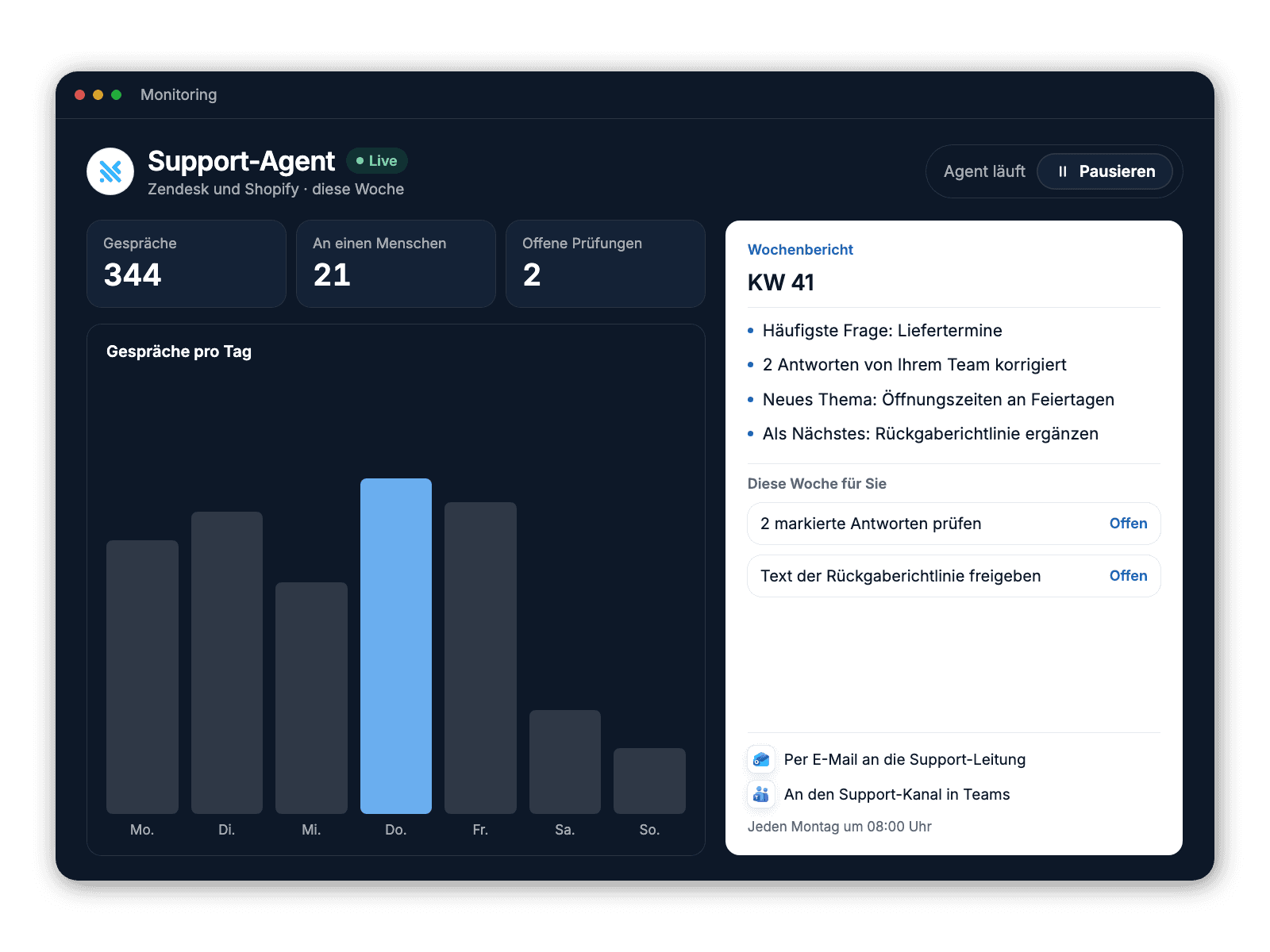
Task: Click the Outlook email icon
Action: click(761, 759)
